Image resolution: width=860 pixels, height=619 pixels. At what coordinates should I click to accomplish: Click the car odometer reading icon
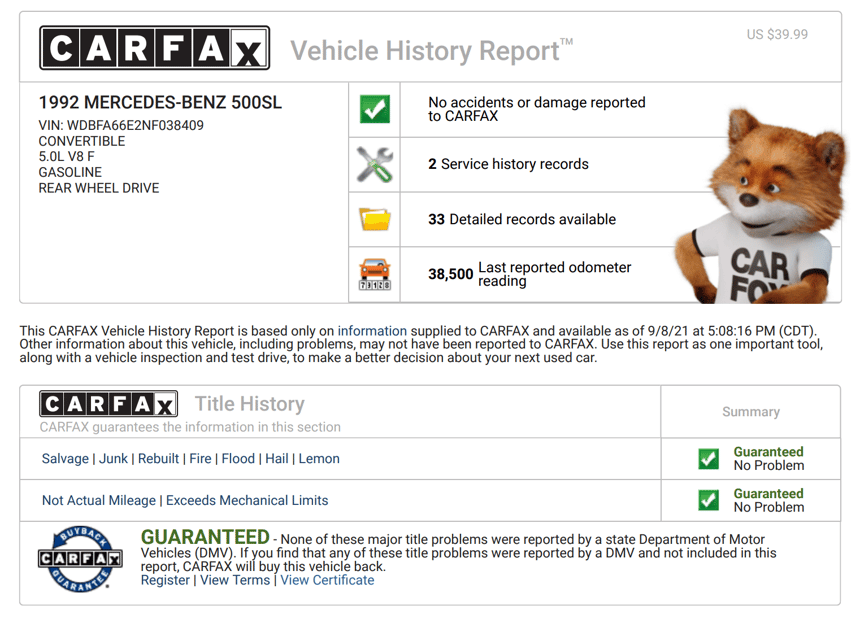tap(374, 274)
